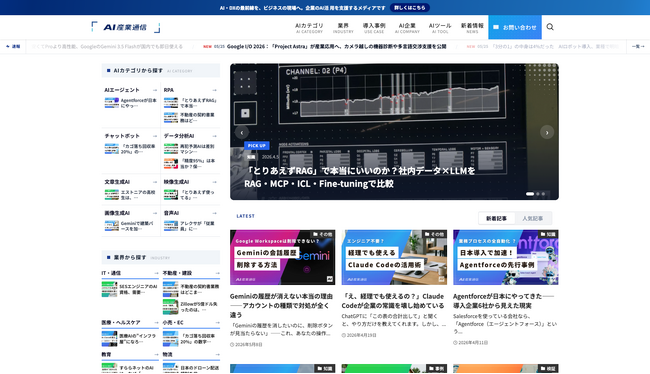Image resolution: width=650 pixels, height=374 pixels.
Task: Switch to the 新着記事 tab
Action: pyautogui.click(x=496, y=219)
